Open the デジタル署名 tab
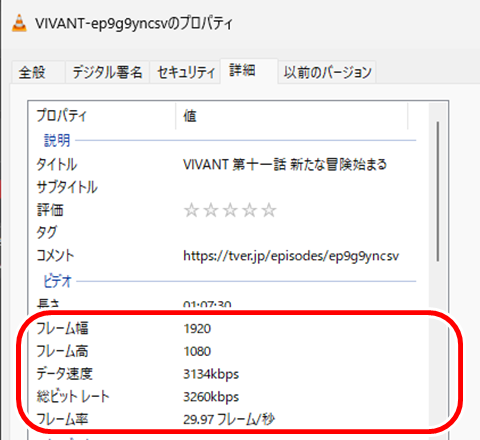The width and height of the screenshot is (480, 440). pyautogui.click(x=107, y=72)
